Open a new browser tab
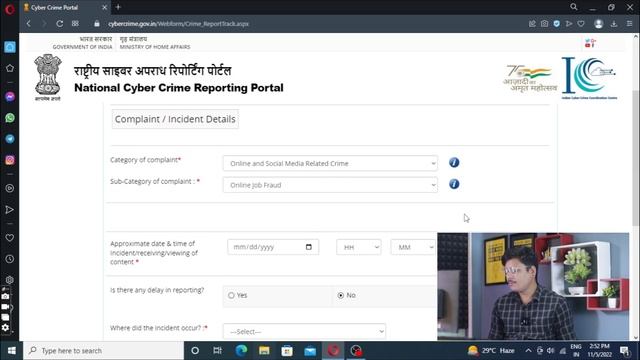Viewport: 640px width, 360px height. click(118, 7)
